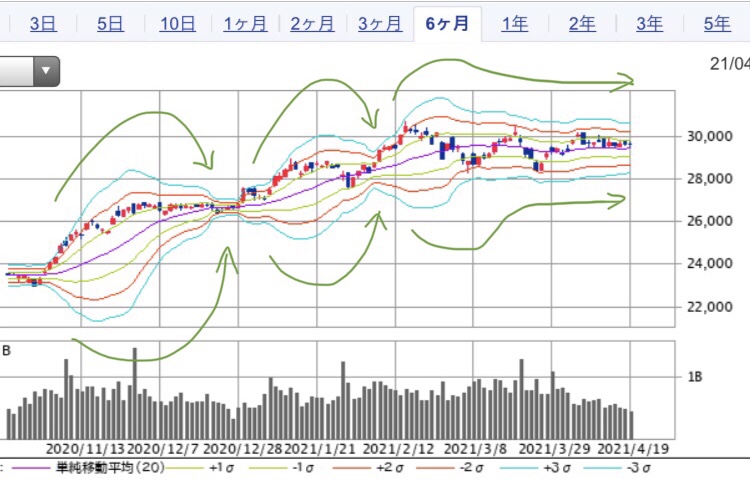Open the chart type dropdown arrow
Viewport: 750px width, 495px height.
[46, 71]
